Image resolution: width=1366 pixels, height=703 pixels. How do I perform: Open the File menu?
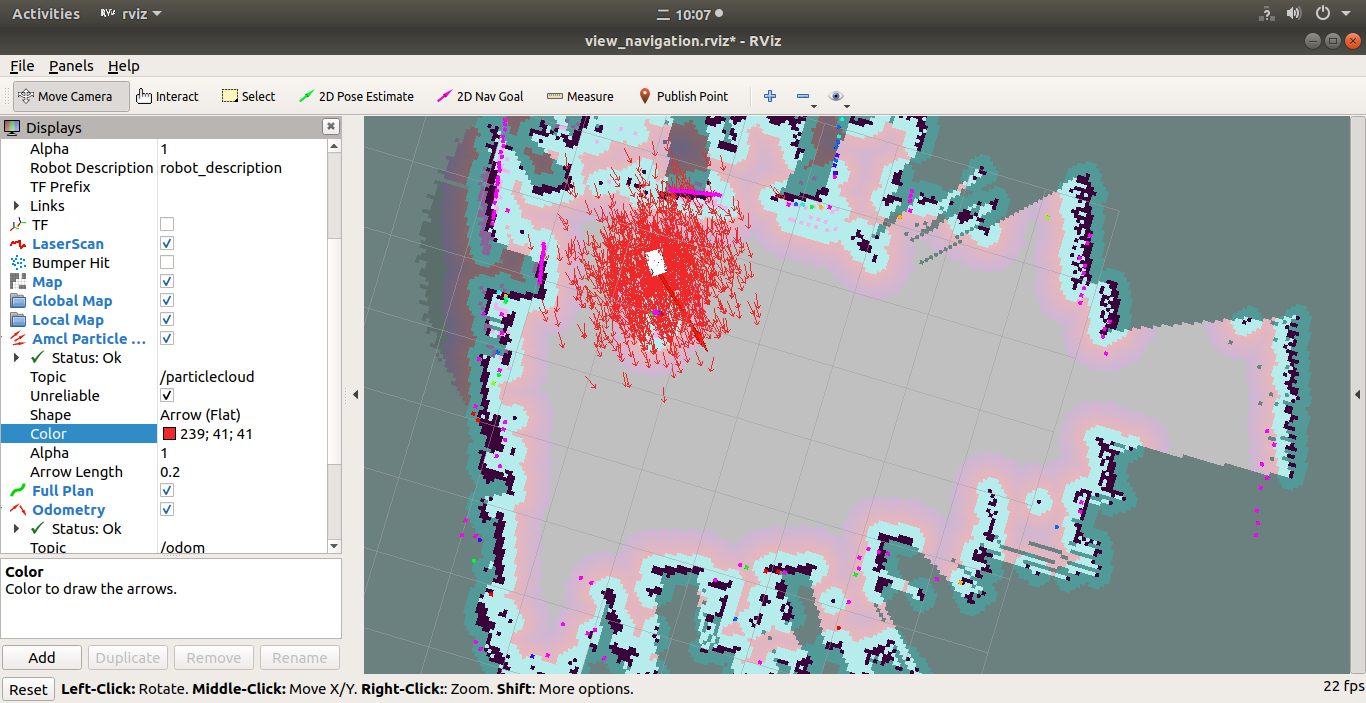[22, 66]
